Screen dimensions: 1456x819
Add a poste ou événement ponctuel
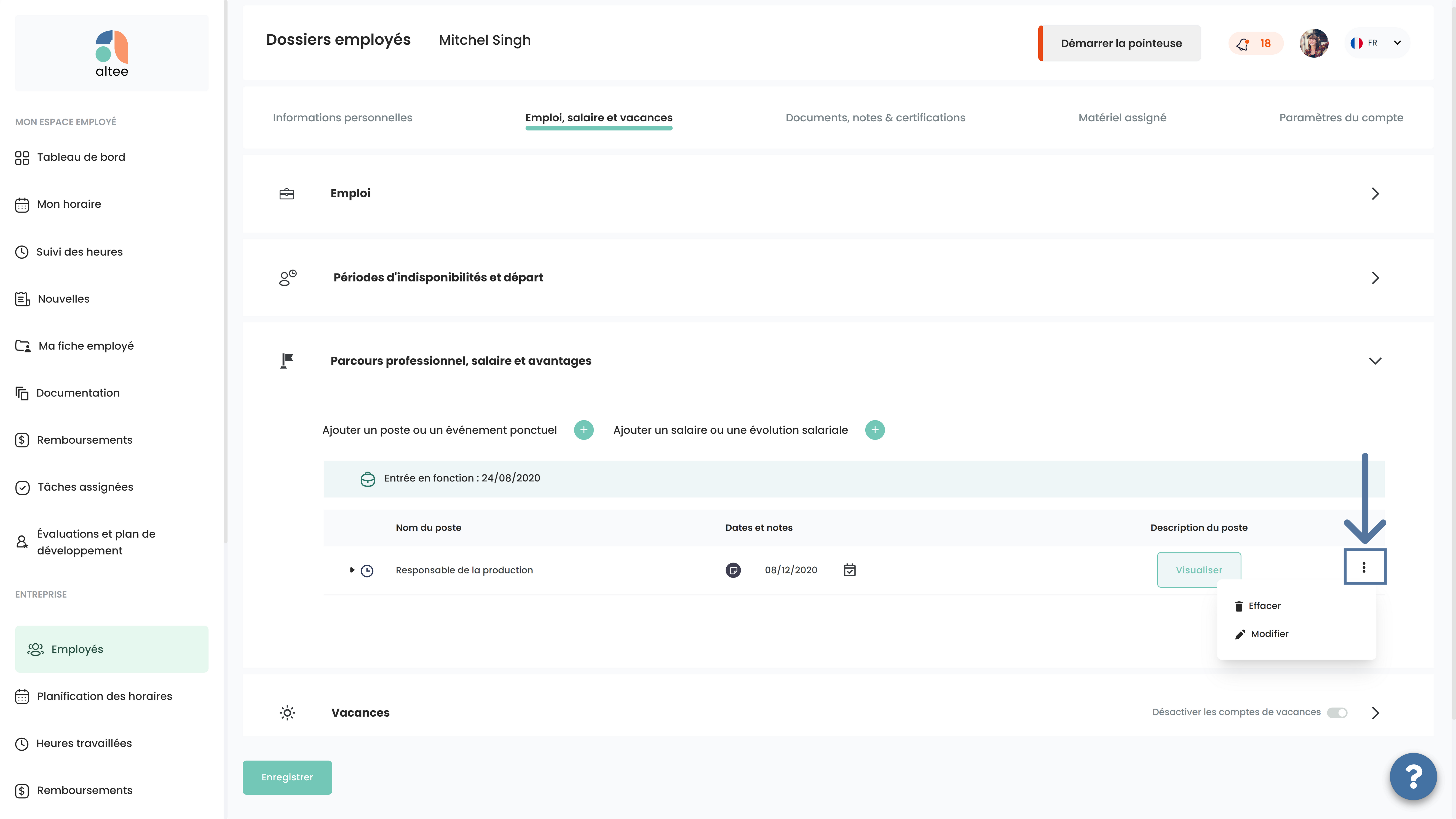tap(583, 430)
